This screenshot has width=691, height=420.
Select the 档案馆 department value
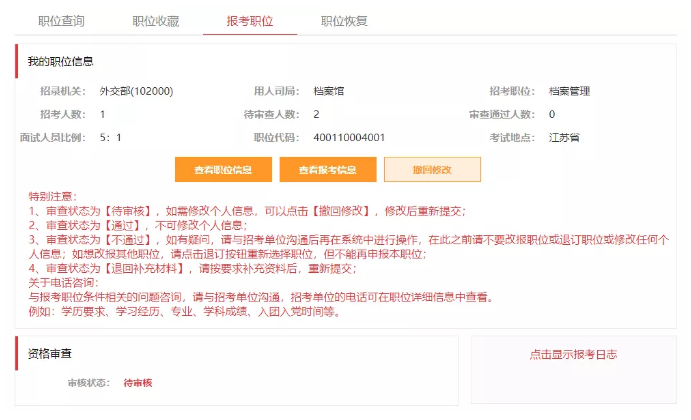tap(329, 92)
